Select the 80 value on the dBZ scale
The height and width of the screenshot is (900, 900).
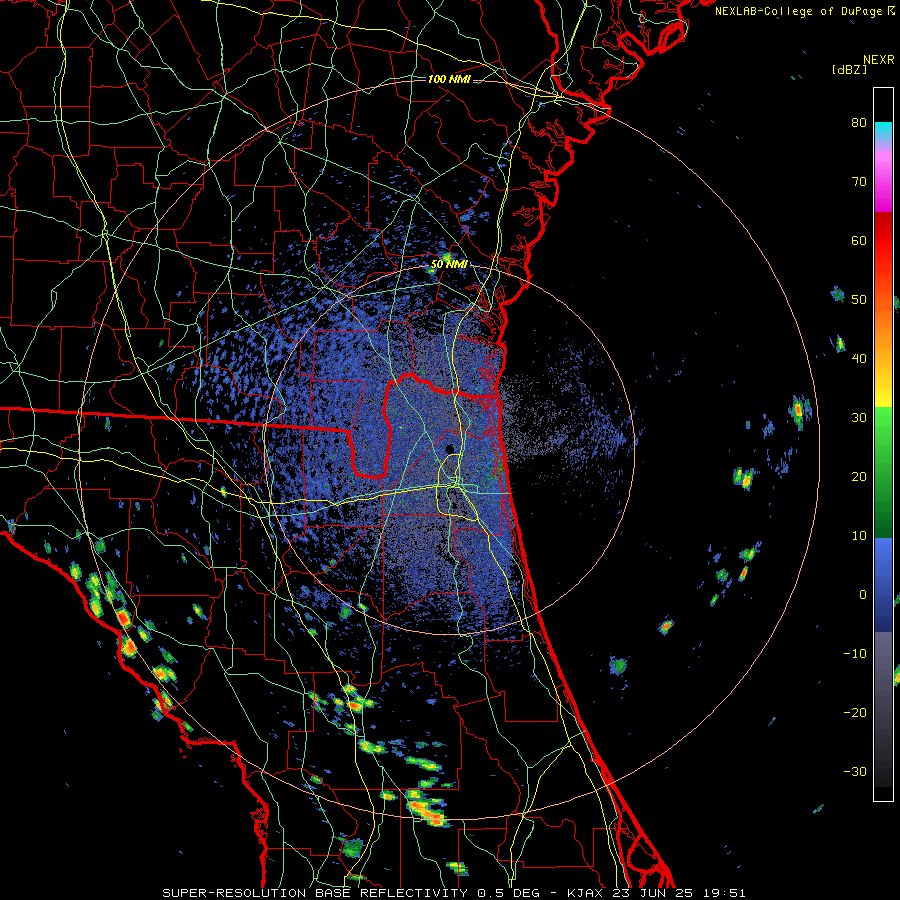859,122
